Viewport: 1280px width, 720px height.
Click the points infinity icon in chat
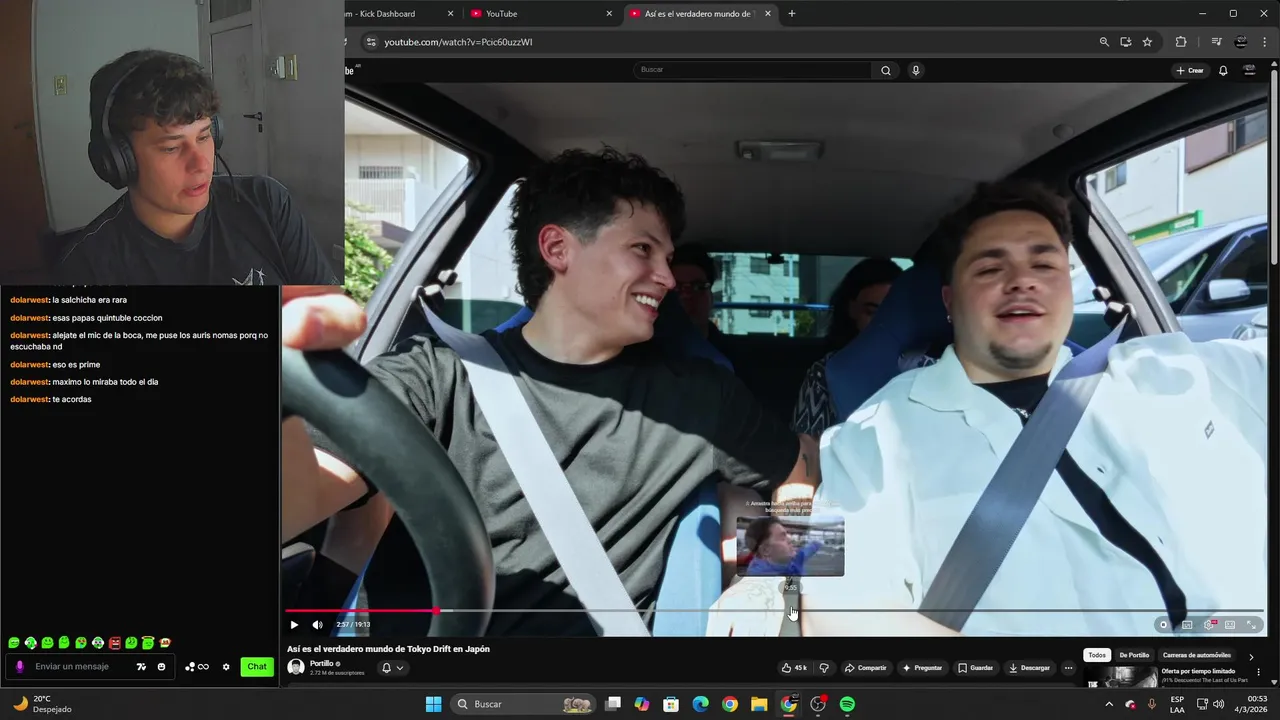(196, 667)
